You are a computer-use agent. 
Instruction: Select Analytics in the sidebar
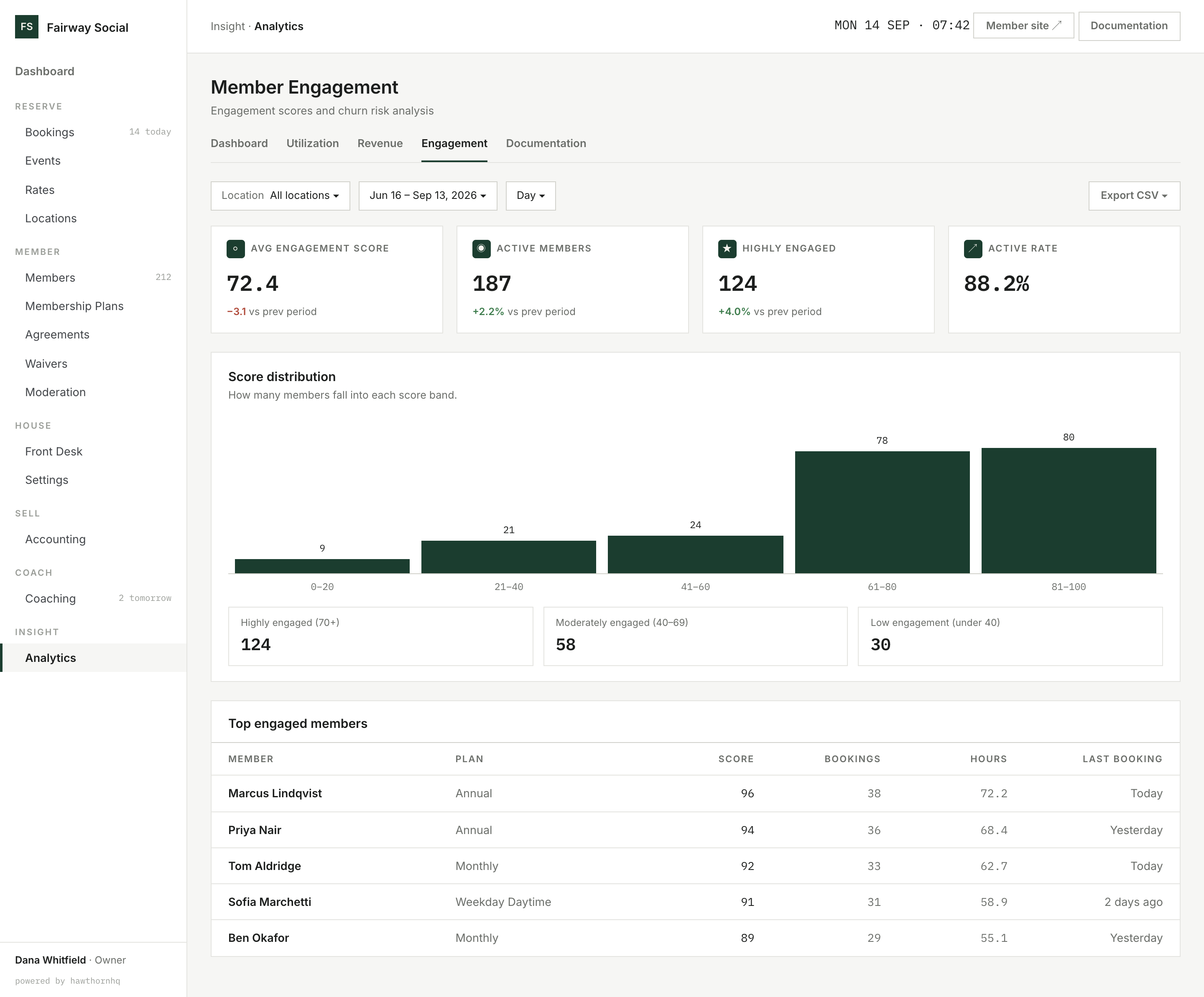point(93,658)
